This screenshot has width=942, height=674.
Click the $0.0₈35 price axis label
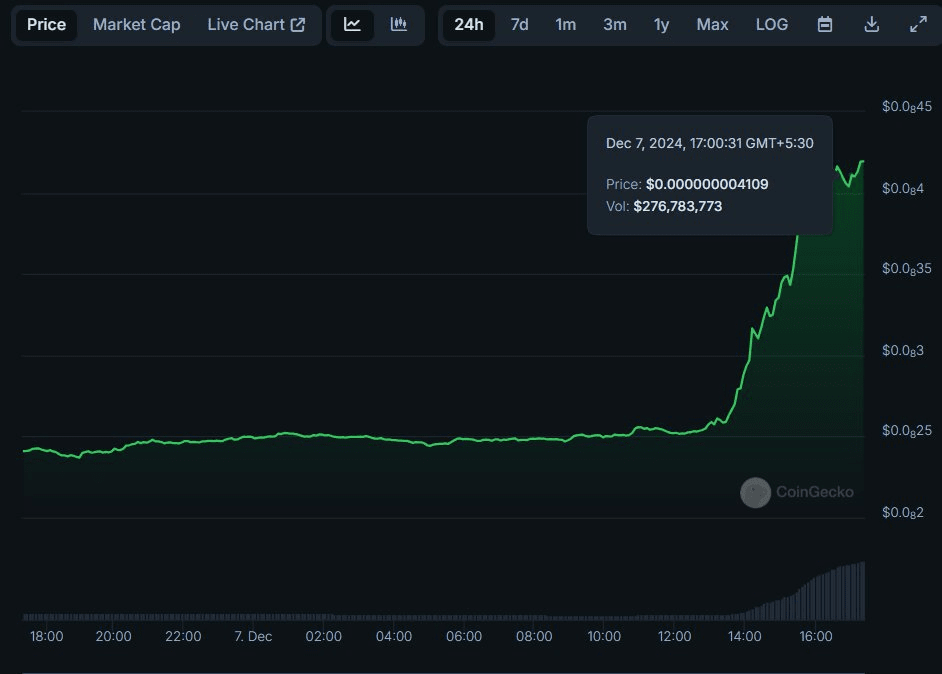point(907,269)
